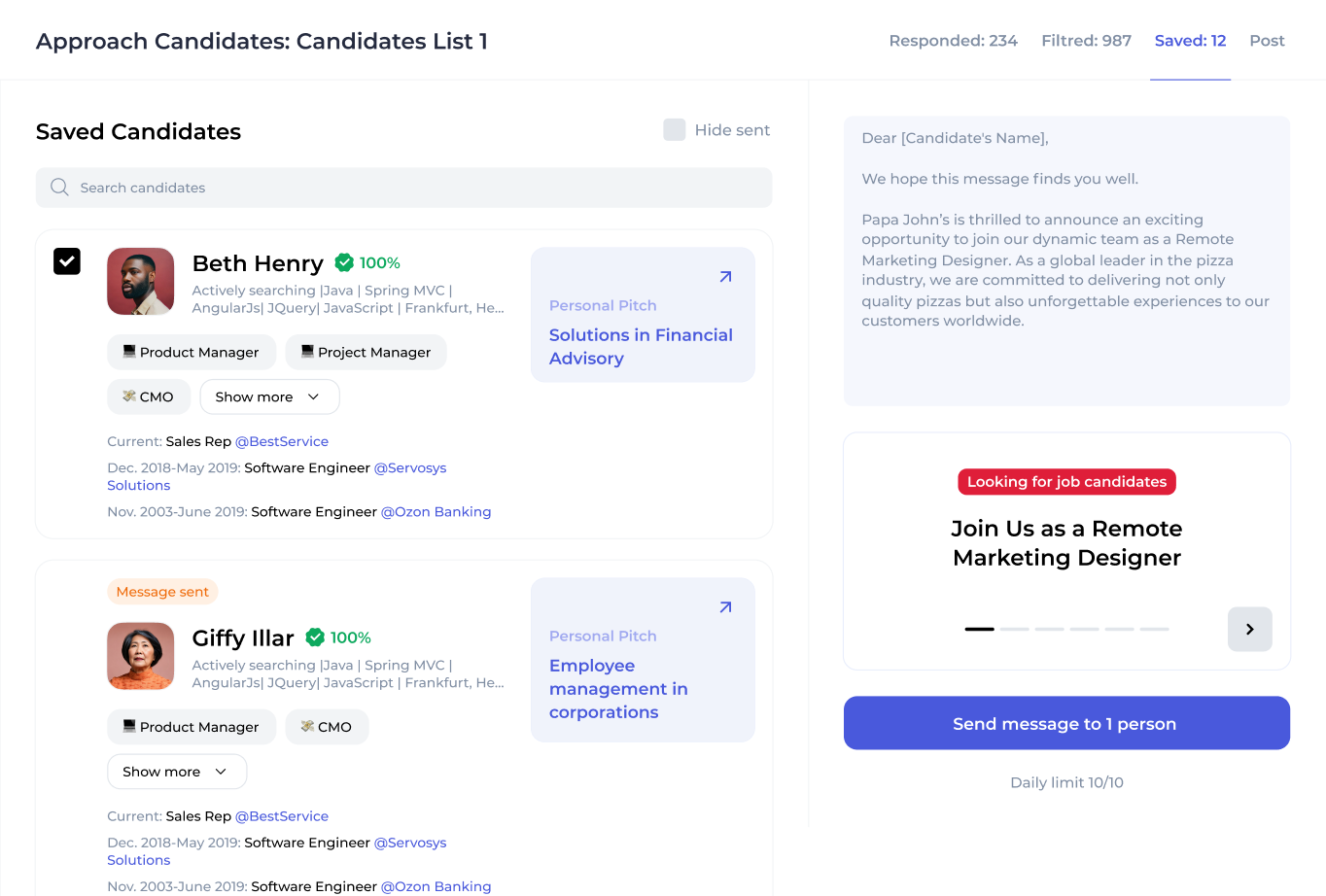This screenshot has height=896, width=1326.
Task: Open the Post tab
Action: click(1267, 40)
